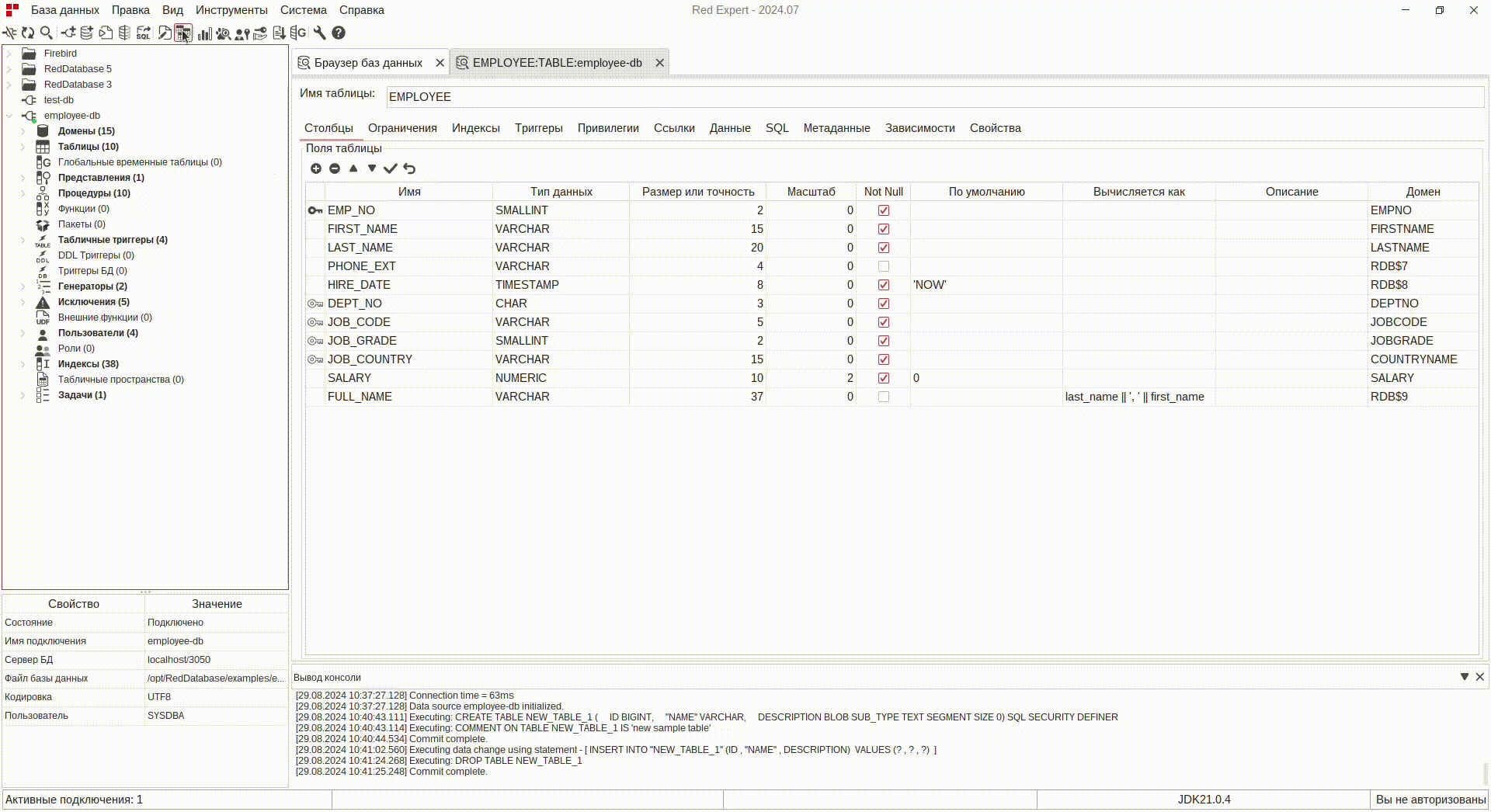This screenshot has height=812, width=1491.
Task: Click the magnifier search icon in toolbar
Action: pos(47,33)
